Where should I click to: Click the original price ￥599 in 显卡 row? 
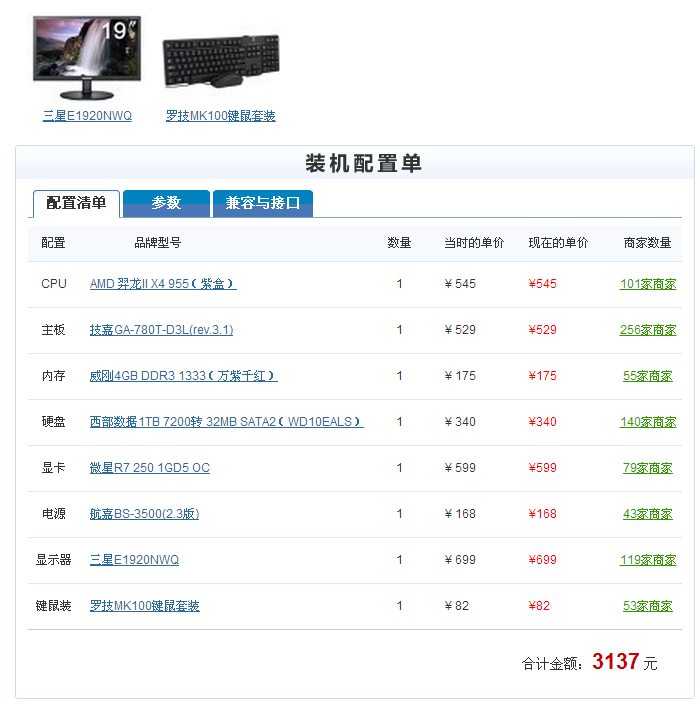click(x=460, y=468)
